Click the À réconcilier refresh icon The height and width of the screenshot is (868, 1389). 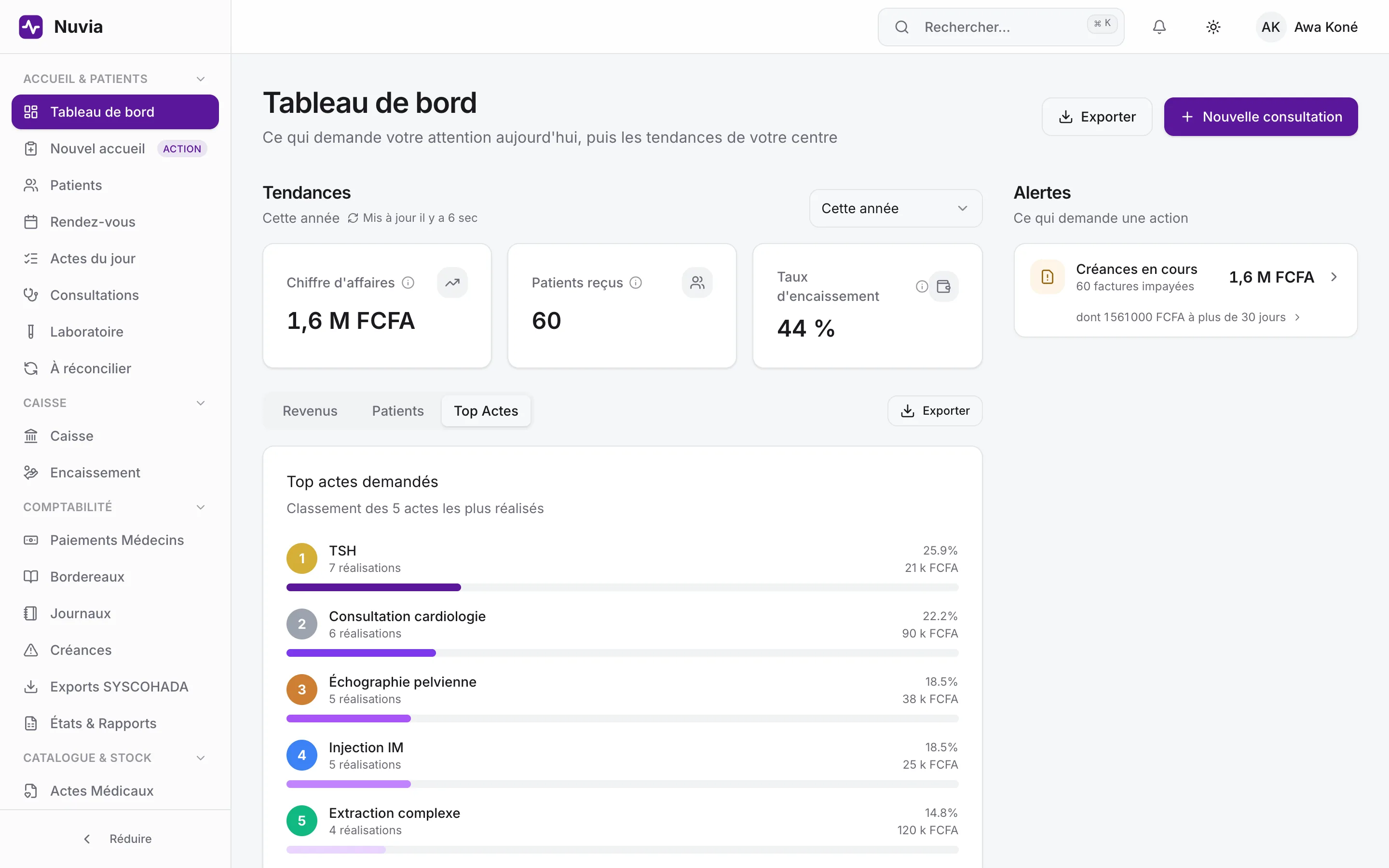(x=31, y=368)
